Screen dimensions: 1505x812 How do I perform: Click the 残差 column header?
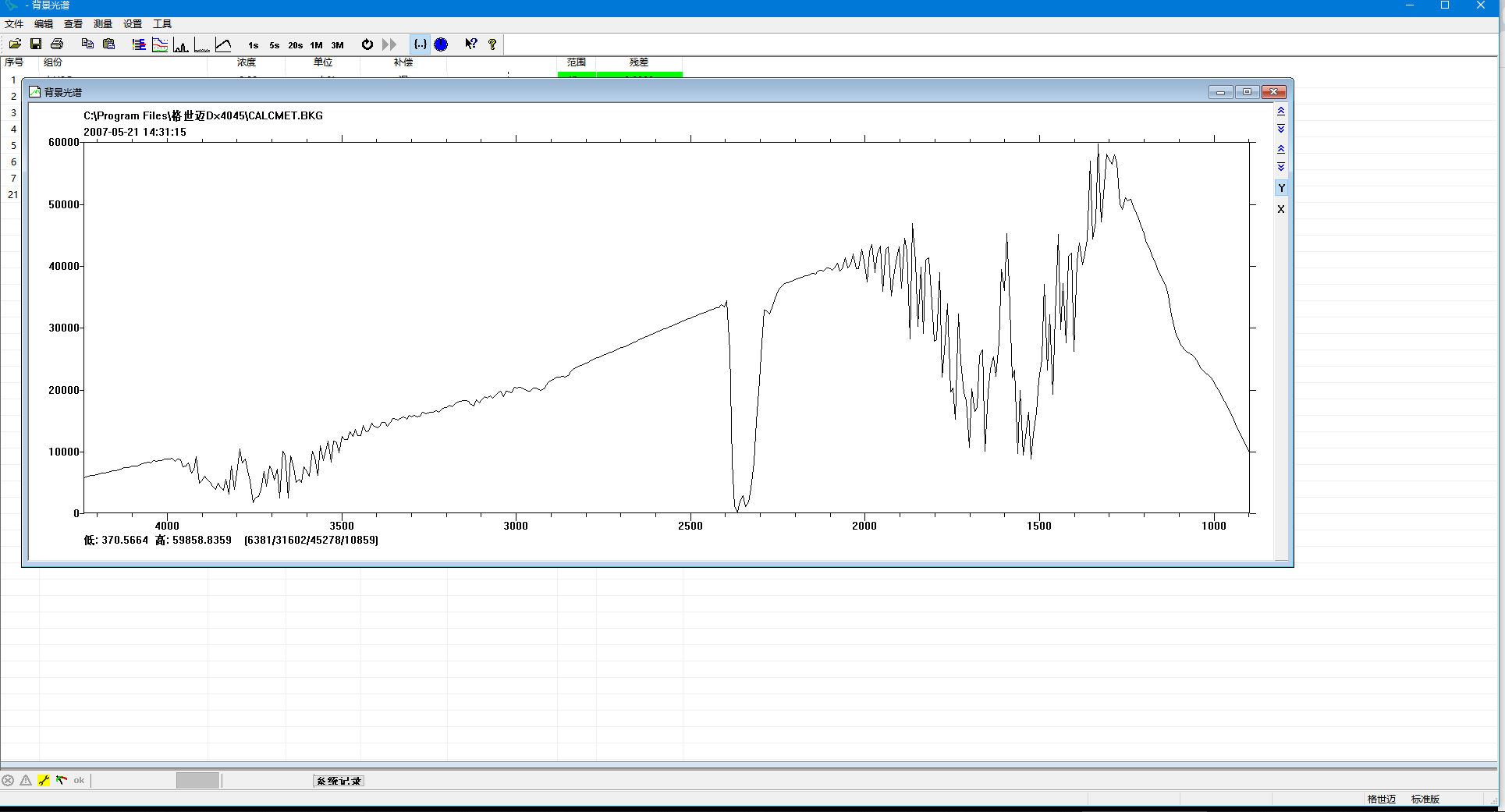click(x=639, y=62)
